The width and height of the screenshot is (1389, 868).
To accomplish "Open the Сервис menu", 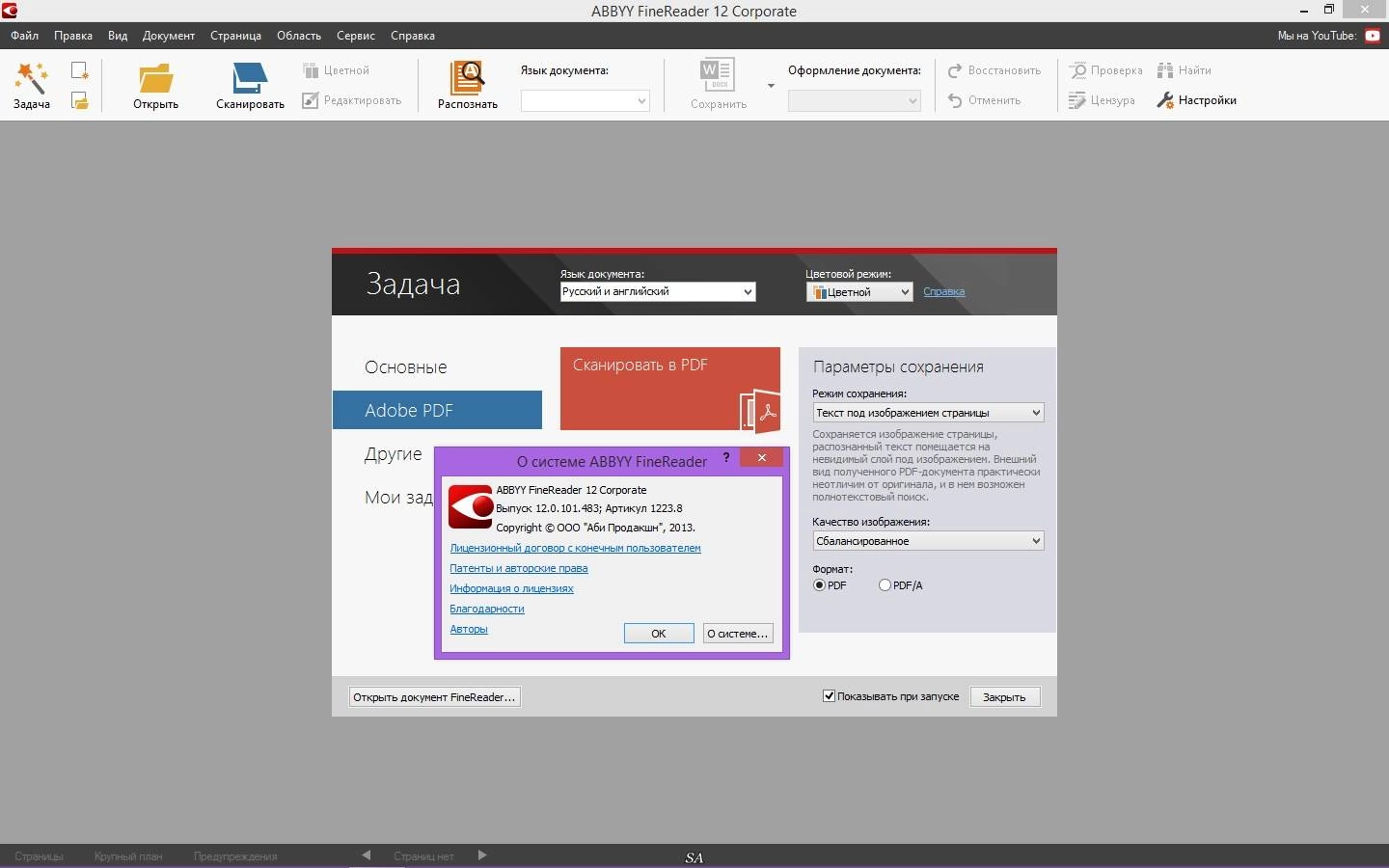I will pos(356,36).
